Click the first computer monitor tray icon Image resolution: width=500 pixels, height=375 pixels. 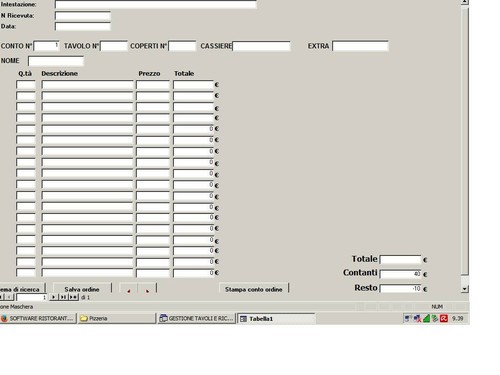pos(407,319)
